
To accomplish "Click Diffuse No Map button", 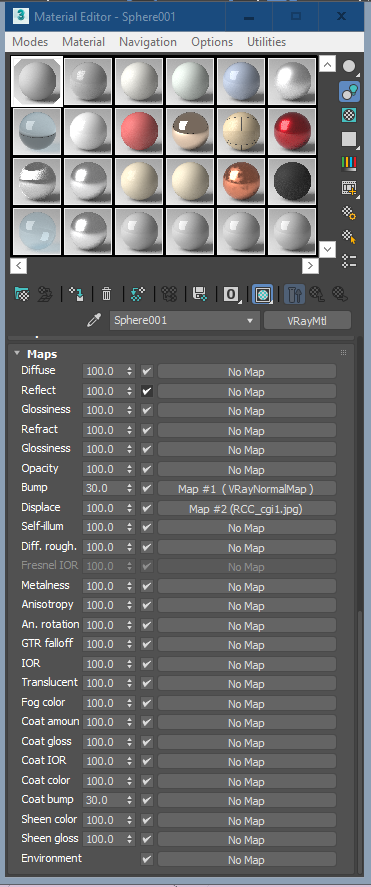I will (x=247, y=372).
